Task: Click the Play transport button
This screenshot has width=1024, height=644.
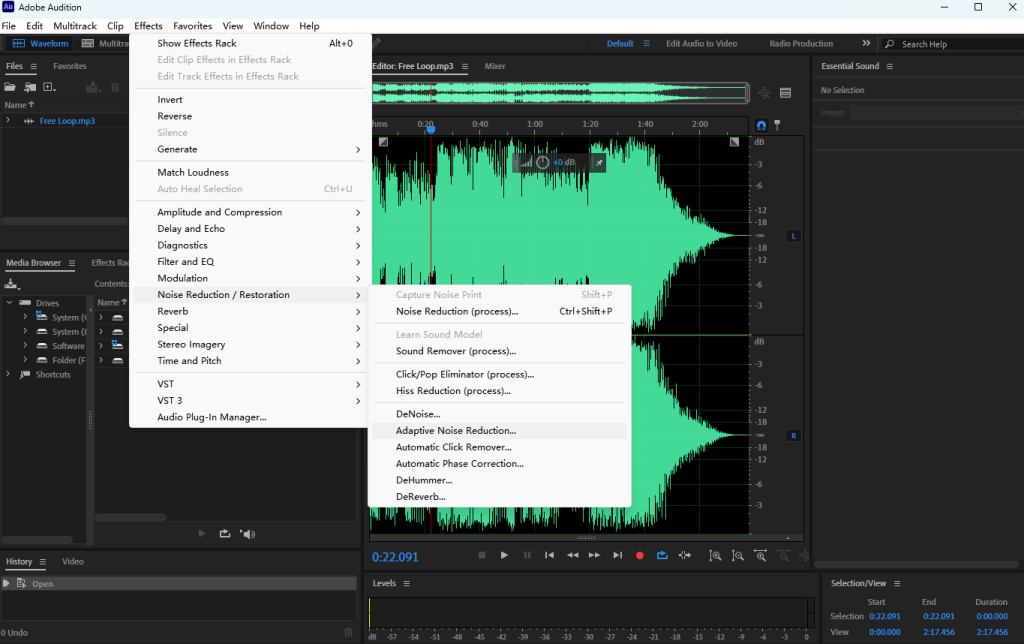Action: 504,555
